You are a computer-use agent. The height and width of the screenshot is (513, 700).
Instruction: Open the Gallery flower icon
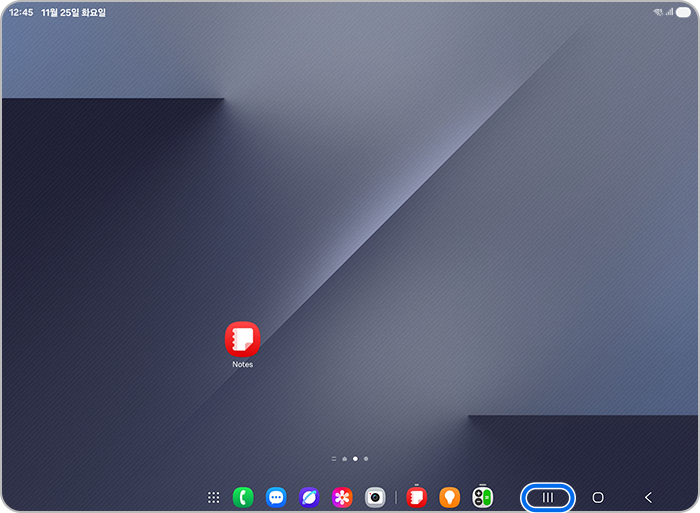[342, 497]
